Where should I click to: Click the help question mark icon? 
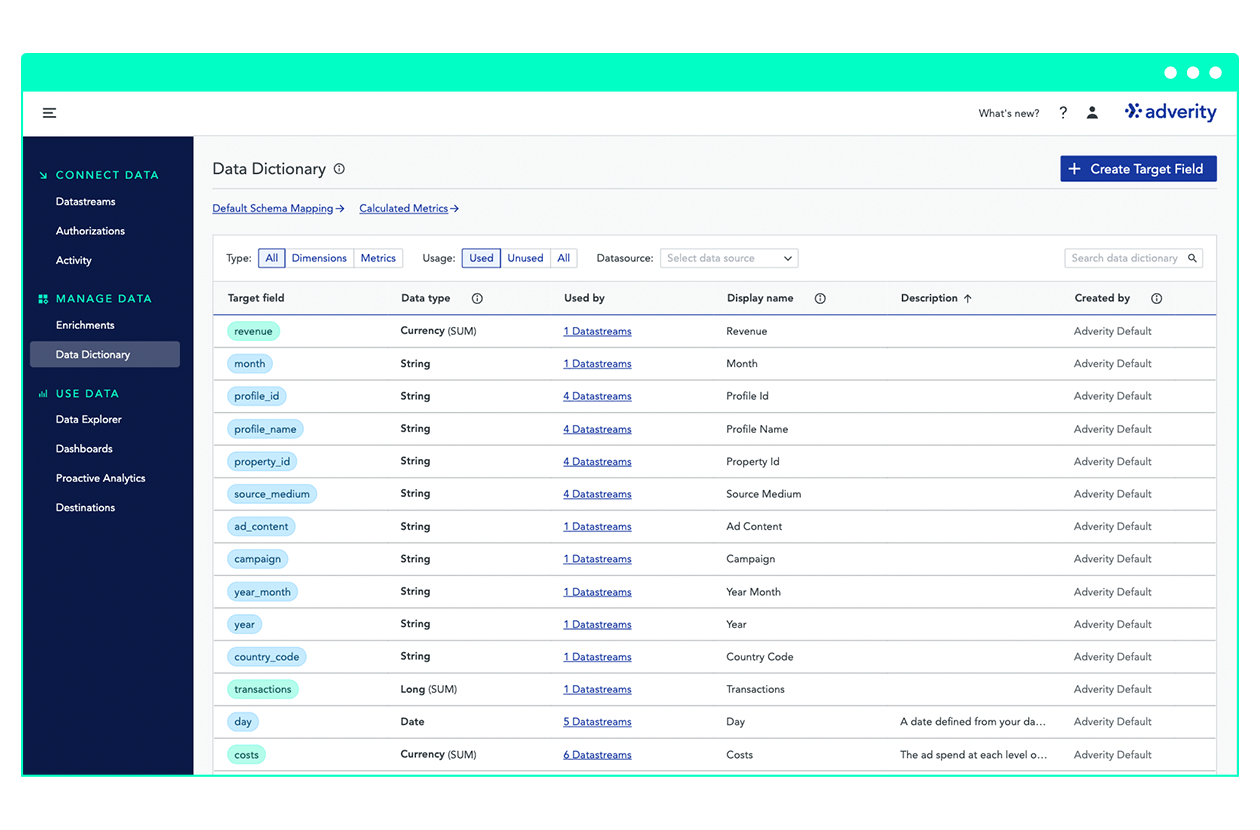(x=1062, y=112)
